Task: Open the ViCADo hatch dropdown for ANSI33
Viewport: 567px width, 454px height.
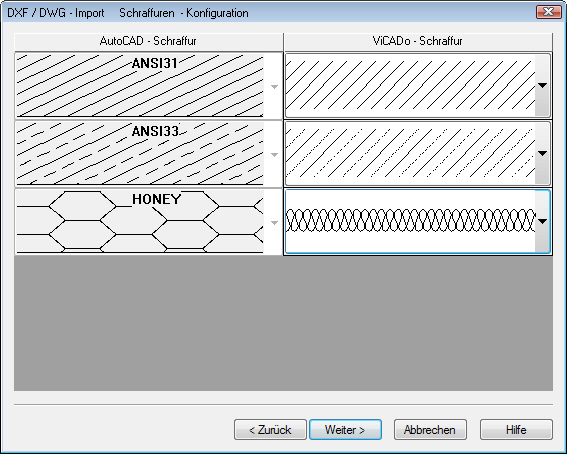Action: coord(542,154)
